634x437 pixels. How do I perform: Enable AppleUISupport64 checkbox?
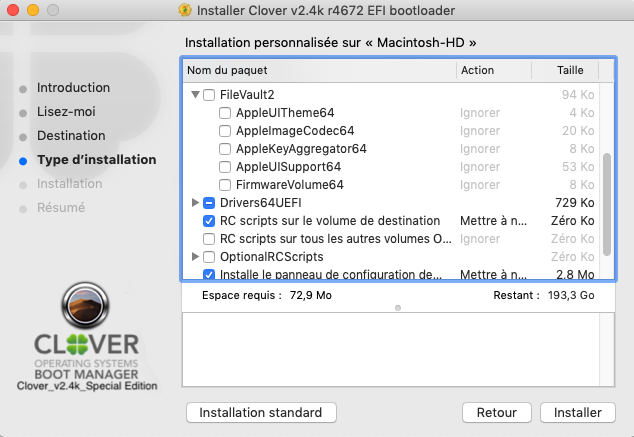click(x=225, y=167)
